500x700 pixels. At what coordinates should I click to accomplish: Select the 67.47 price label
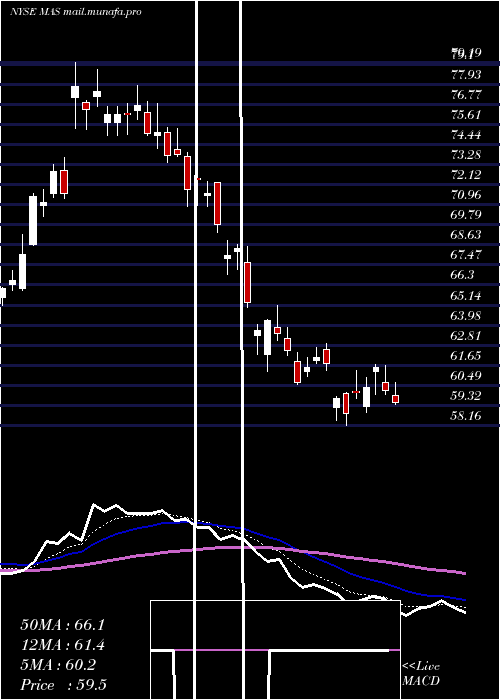(x=466, y=255)
